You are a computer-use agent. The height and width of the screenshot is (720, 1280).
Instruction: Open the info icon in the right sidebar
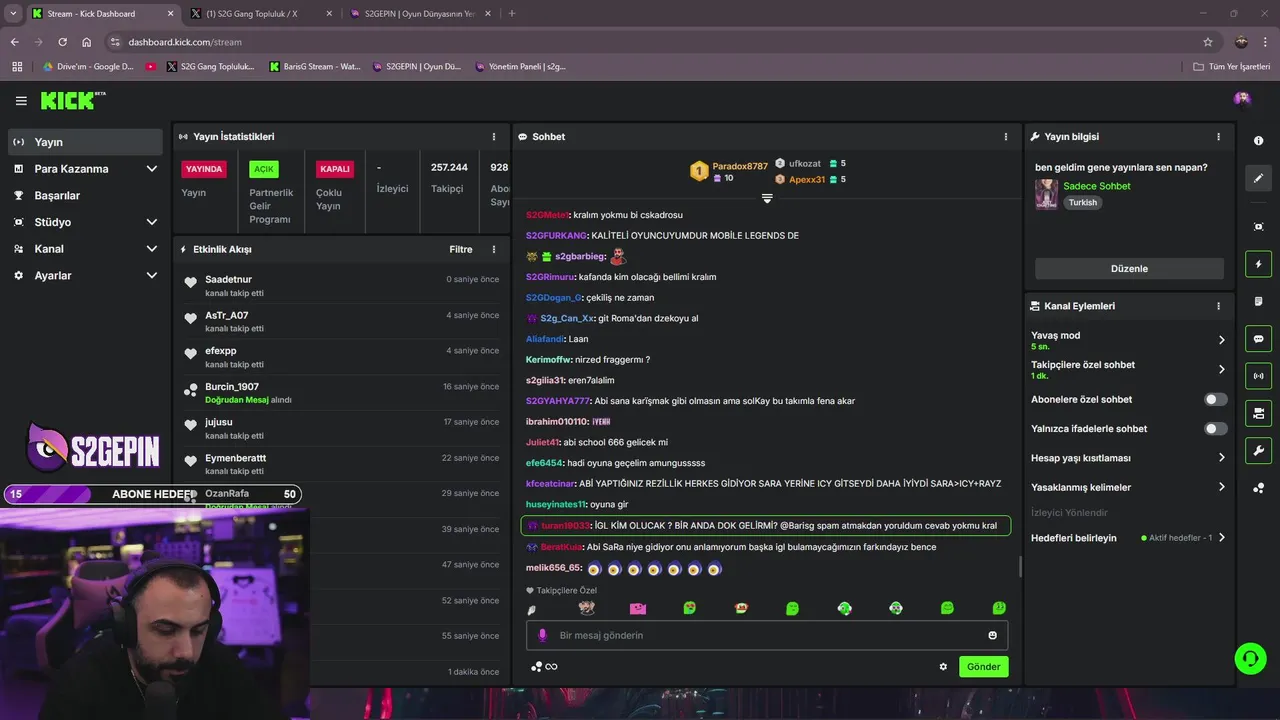[x=1258, y=141]
